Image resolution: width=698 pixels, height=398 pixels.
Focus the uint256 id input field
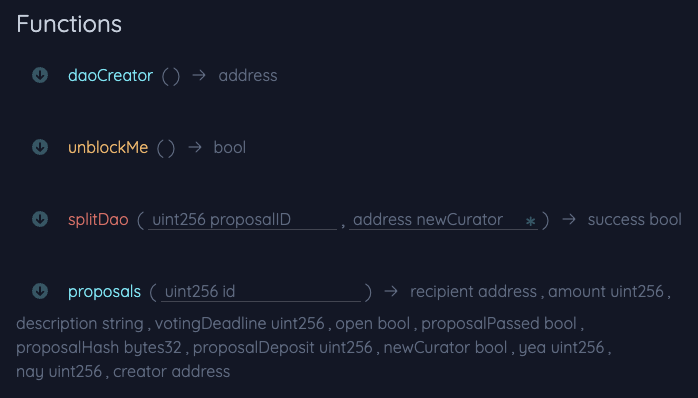tap(261, 292)
